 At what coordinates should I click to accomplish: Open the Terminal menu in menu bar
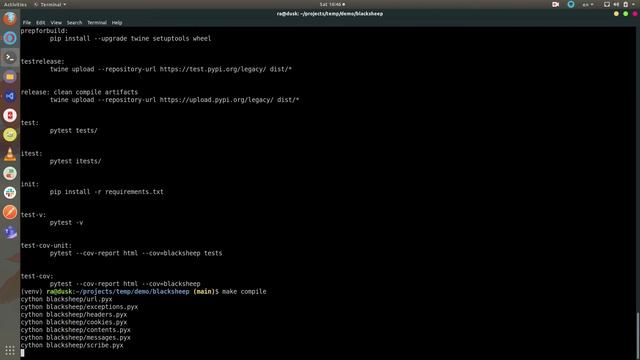(97, 23)
